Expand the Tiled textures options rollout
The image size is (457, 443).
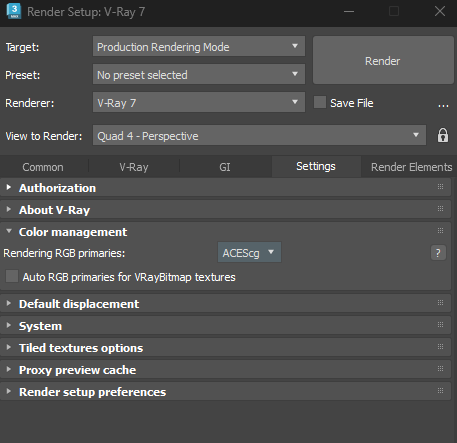click(x=225, y=348)
